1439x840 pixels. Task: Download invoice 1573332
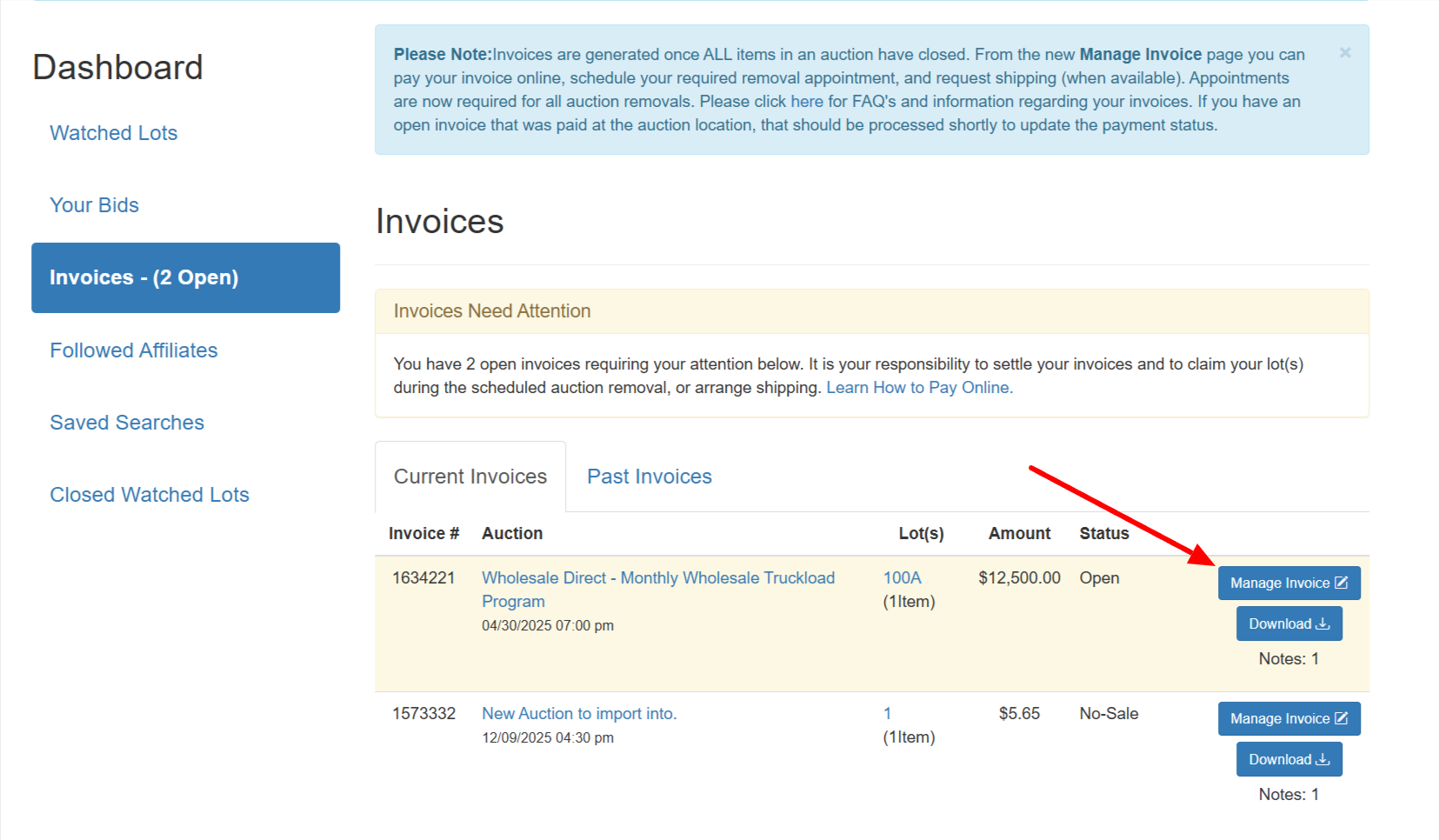(x=1289, y=759)
